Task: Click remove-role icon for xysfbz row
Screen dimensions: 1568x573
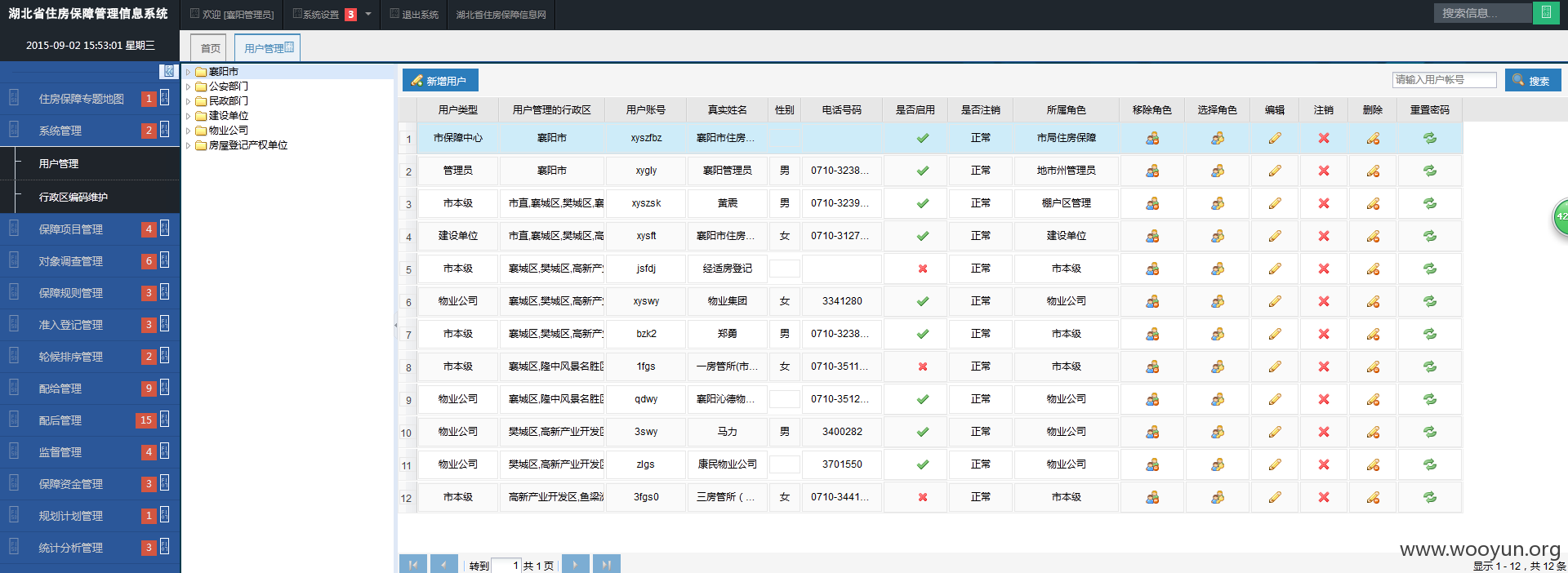Action: click(x=1152, y=138)
